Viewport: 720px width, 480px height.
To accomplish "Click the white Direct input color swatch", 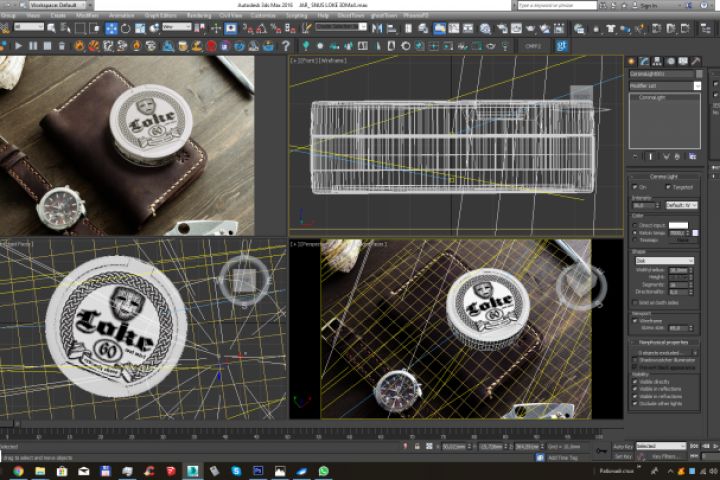I will point(678,225).
